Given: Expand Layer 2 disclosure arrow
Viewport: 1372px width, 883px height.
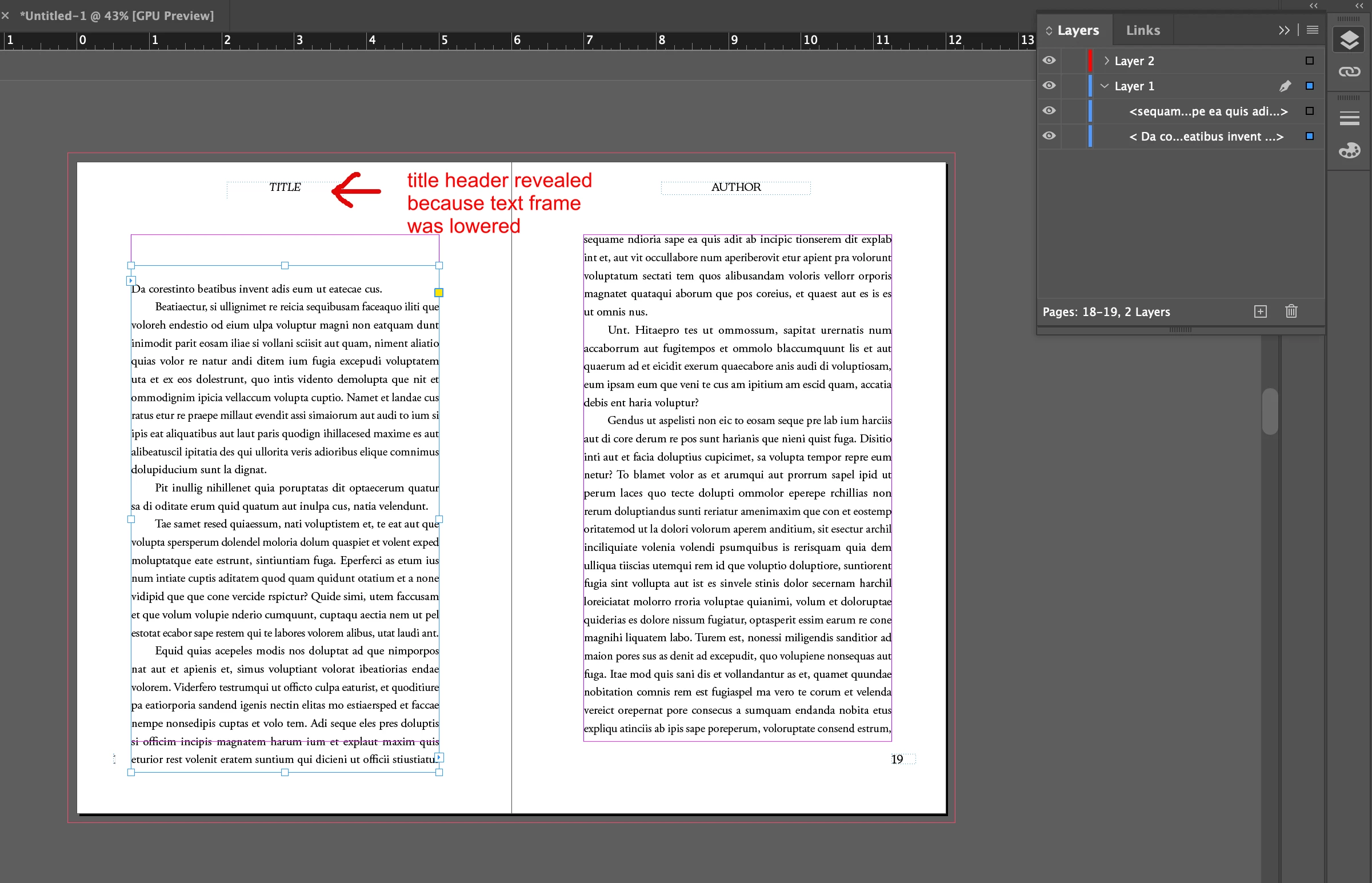Looking at the screenshot, I should click(x=1107, y=60).
